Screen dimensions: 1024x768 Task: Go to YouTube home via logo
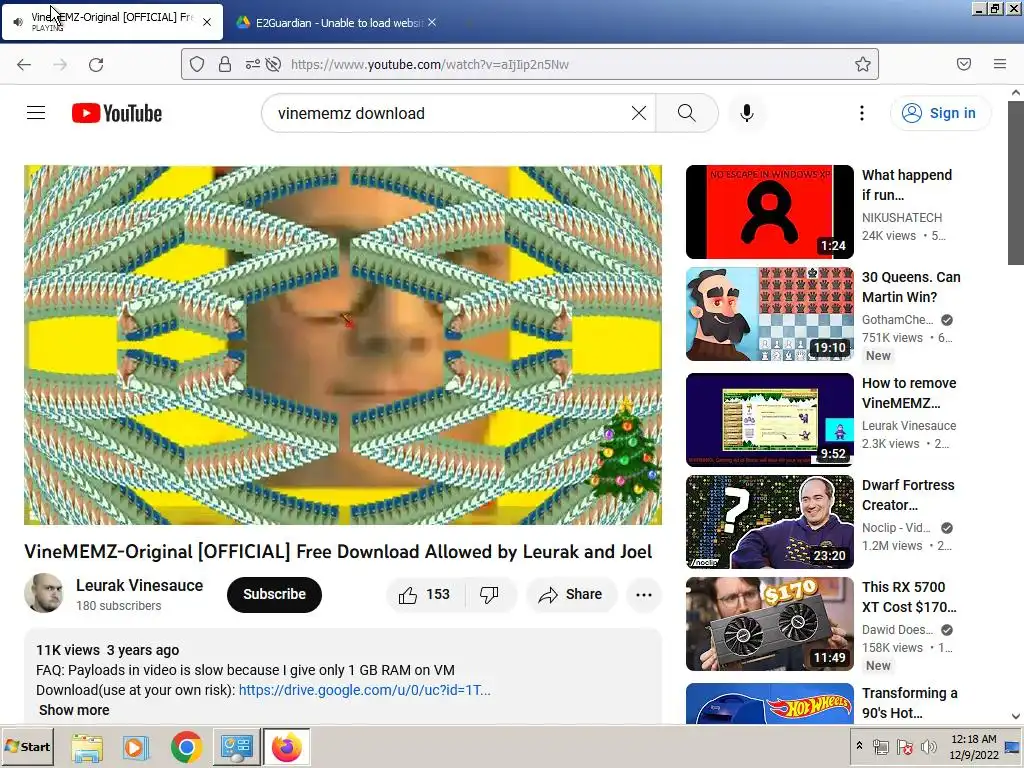tap(117, 113)
